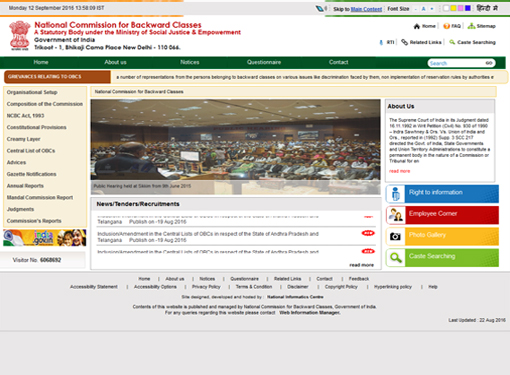510x375 pixels.
Task: Open footer Accessibility Statement link
Action: (94, 287)
